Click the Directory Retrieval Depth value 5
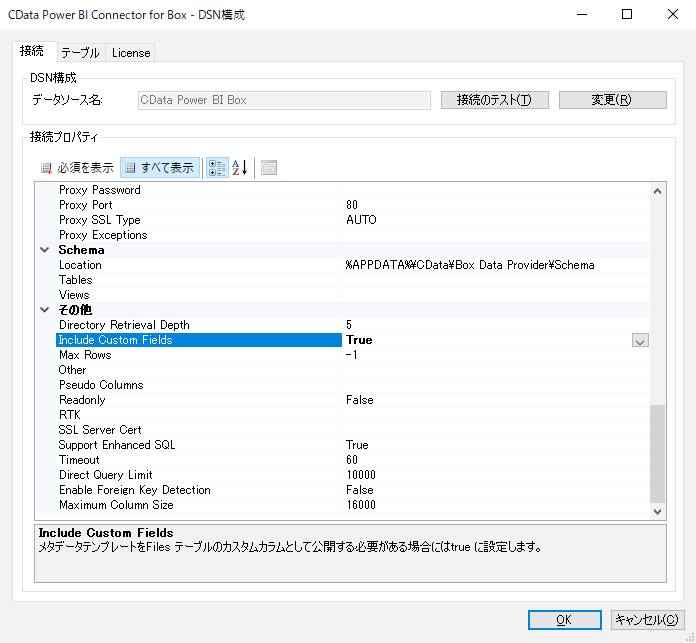The height and width of the screenshot is (643, 696). pos(349,325)
